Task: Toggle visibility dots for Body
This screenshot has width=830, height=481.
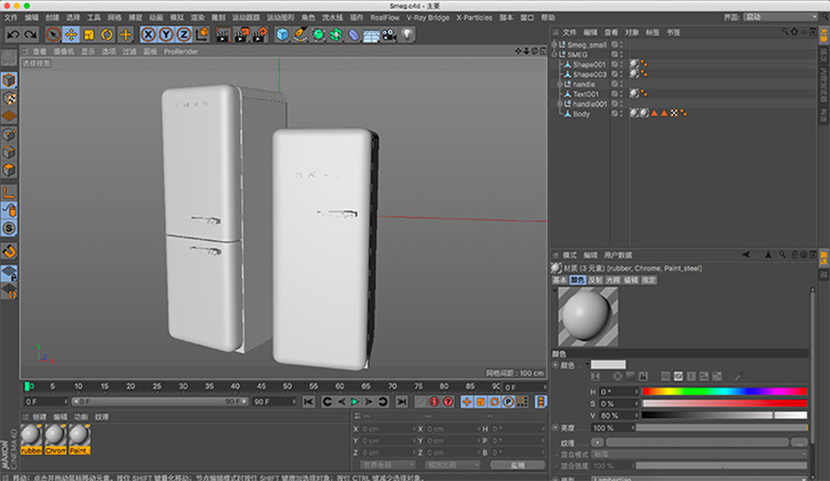Action: click(621, 113)
